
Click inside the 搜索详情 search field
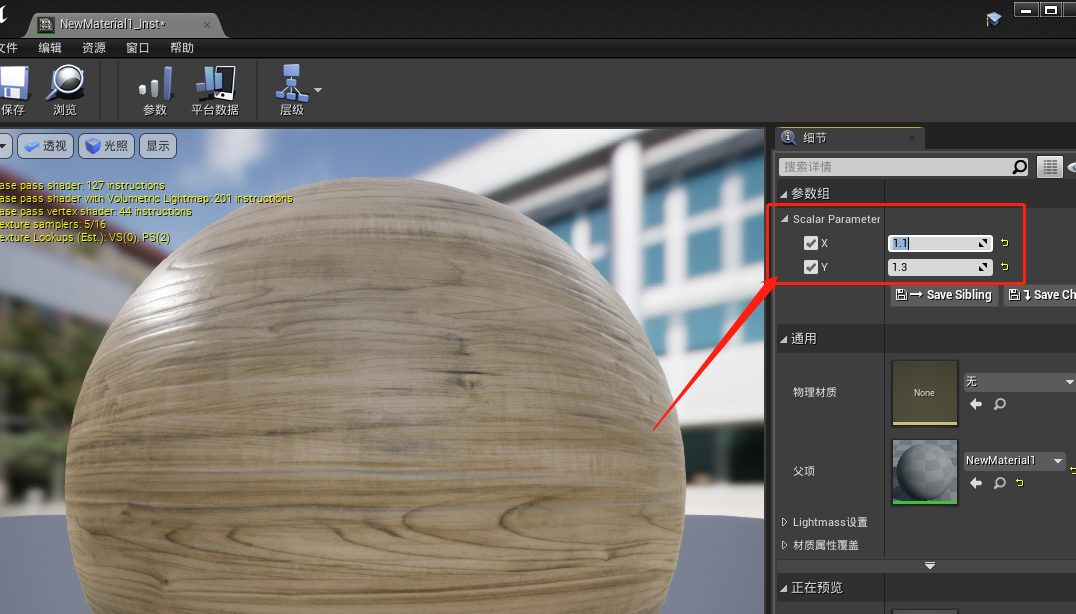pos(890,166)
